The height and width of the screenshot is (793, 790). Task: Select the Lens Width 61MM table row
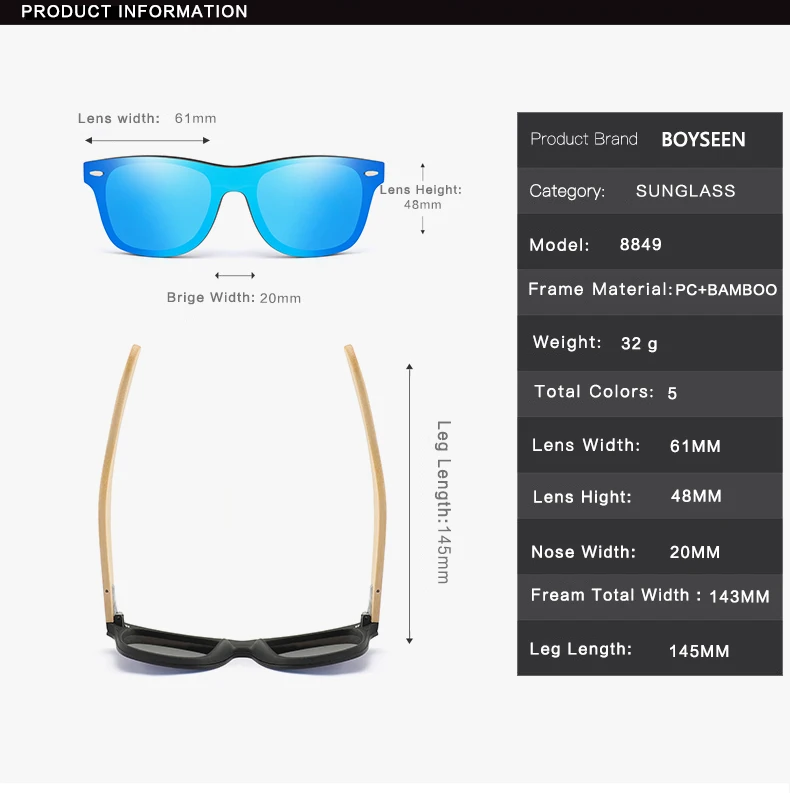click(650, 445)
